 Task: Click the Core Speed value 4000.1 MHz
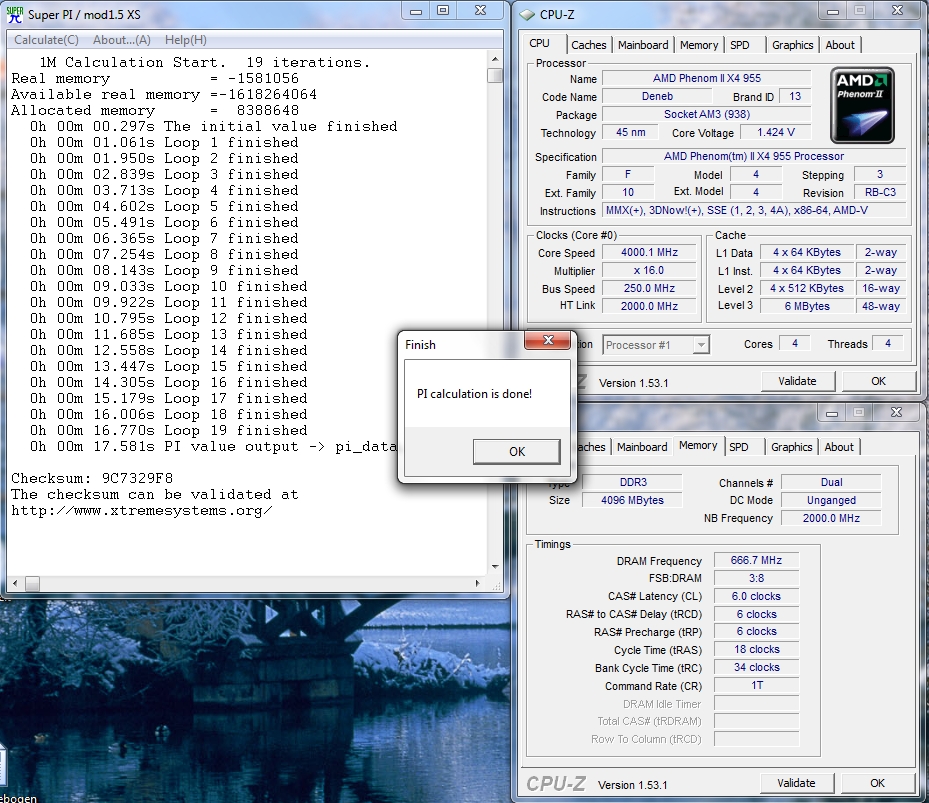tap(649, 252)
